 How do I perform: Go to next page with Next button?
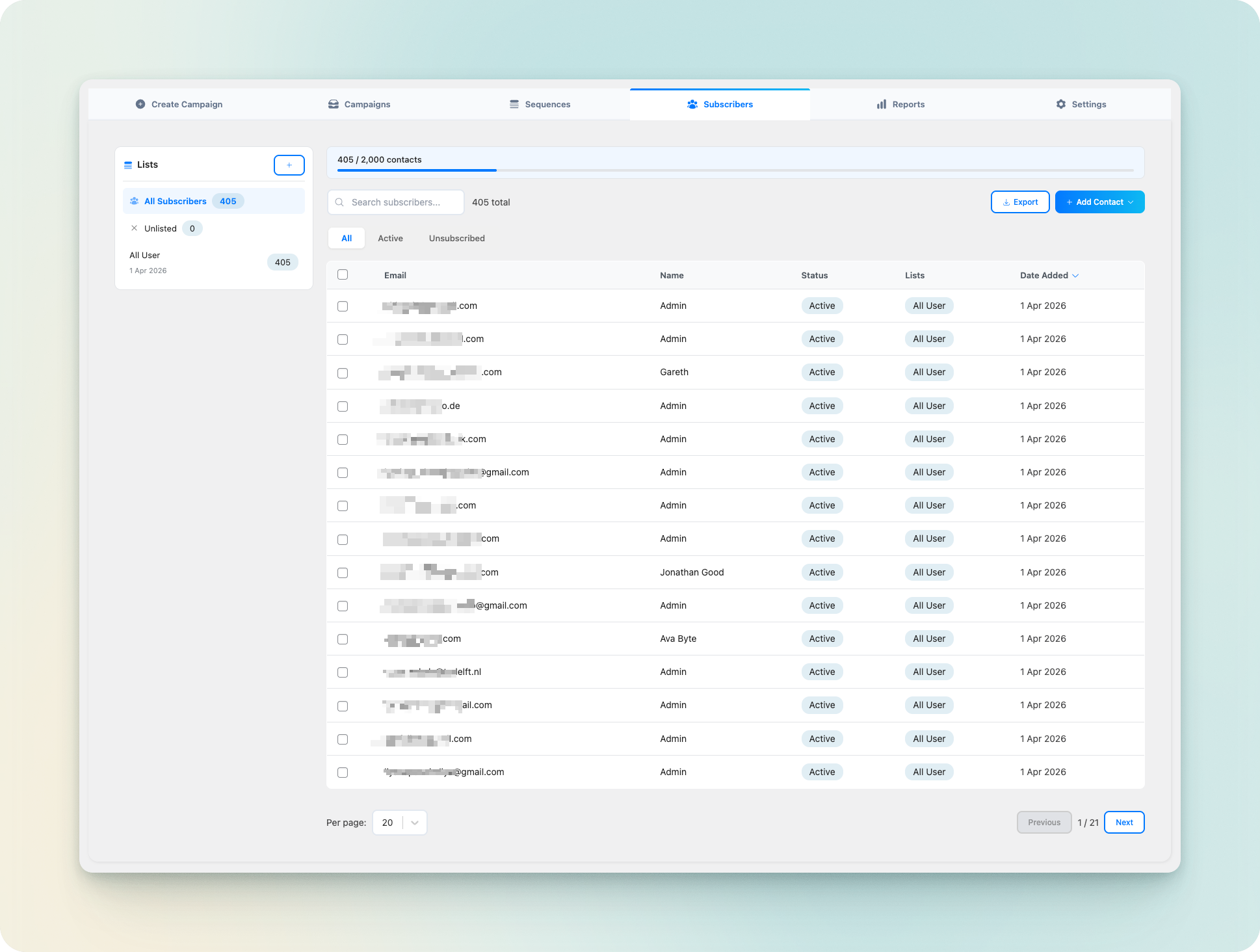tap(1123, 822)
